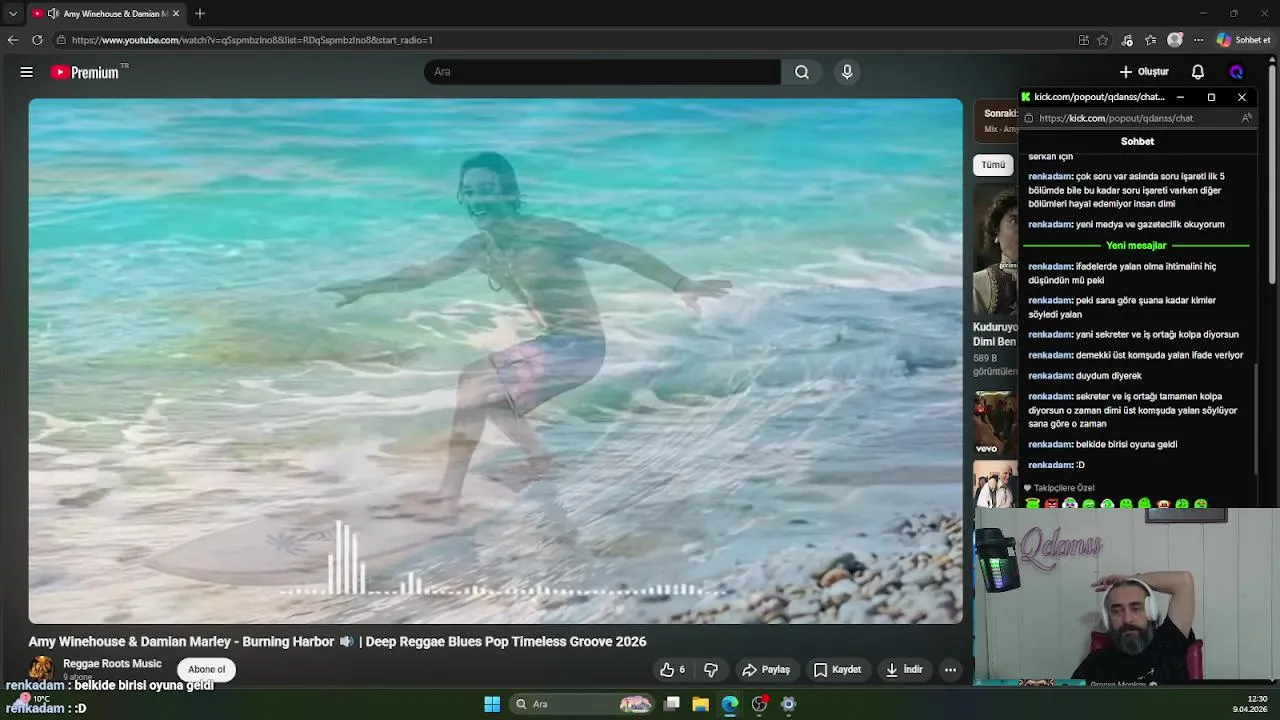Click the Kick popout address bar
The height and width of the screenshot is (720, 1280).
[1130, 118]
